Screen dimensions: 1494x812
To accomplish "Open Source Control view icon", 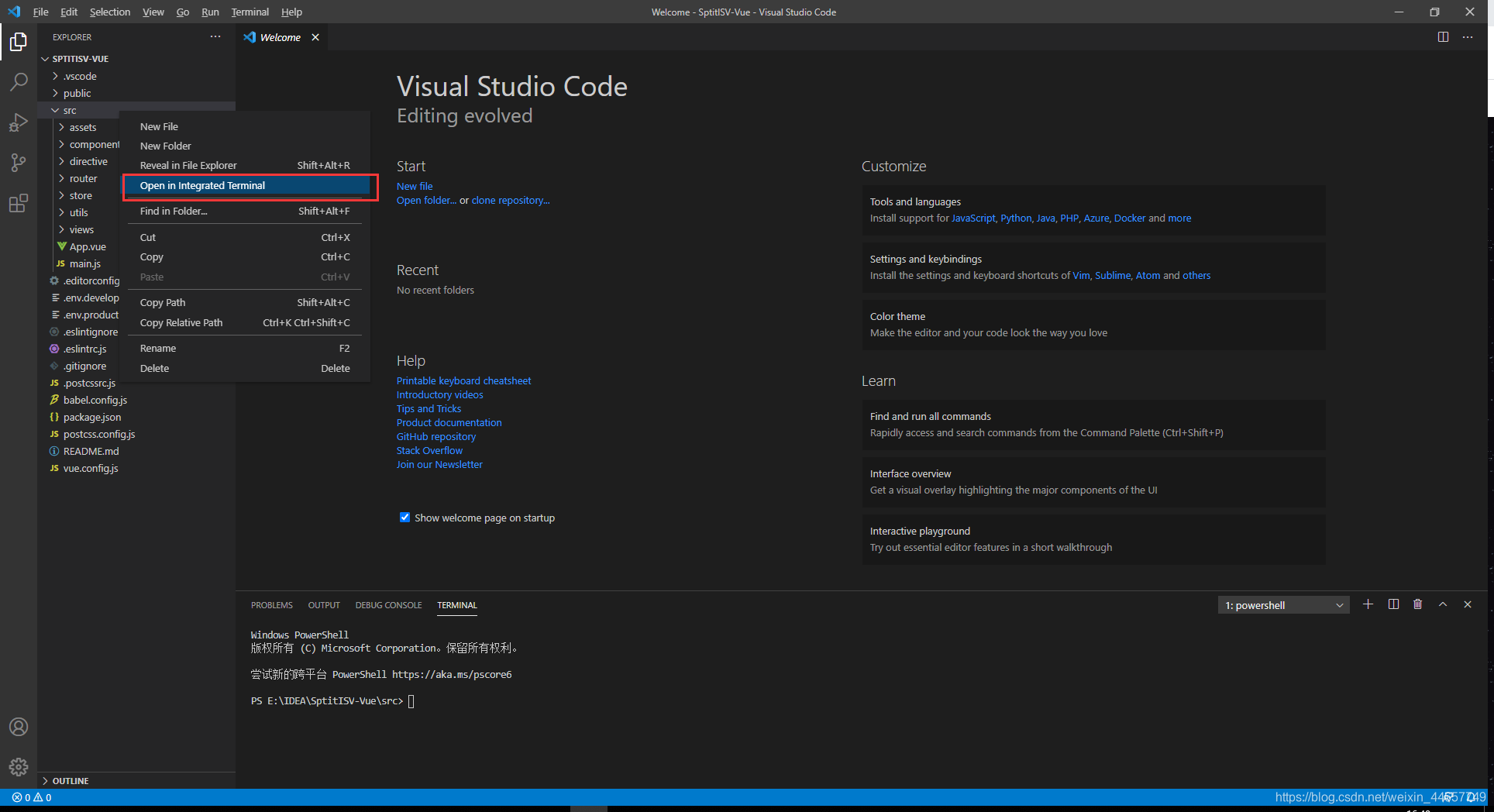I will point(19,163).
